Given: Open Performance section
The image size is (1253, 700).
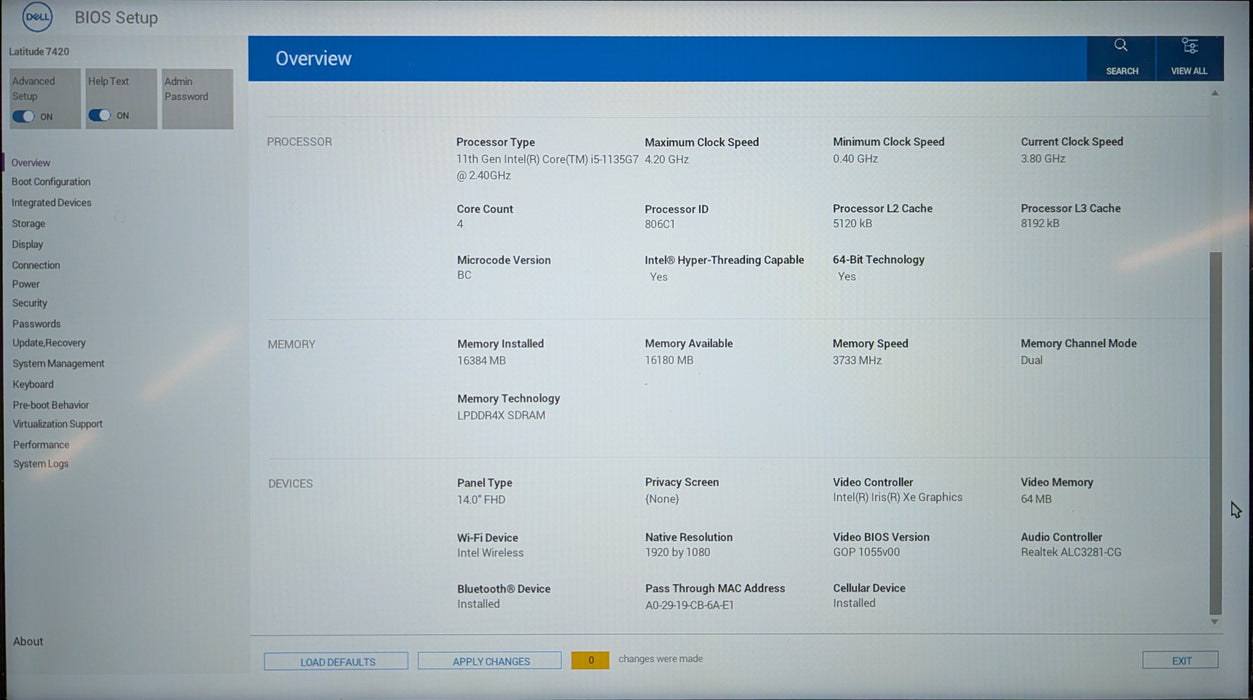Looking at the screenshot, I should pyautogui.click(x=41, y=445).
